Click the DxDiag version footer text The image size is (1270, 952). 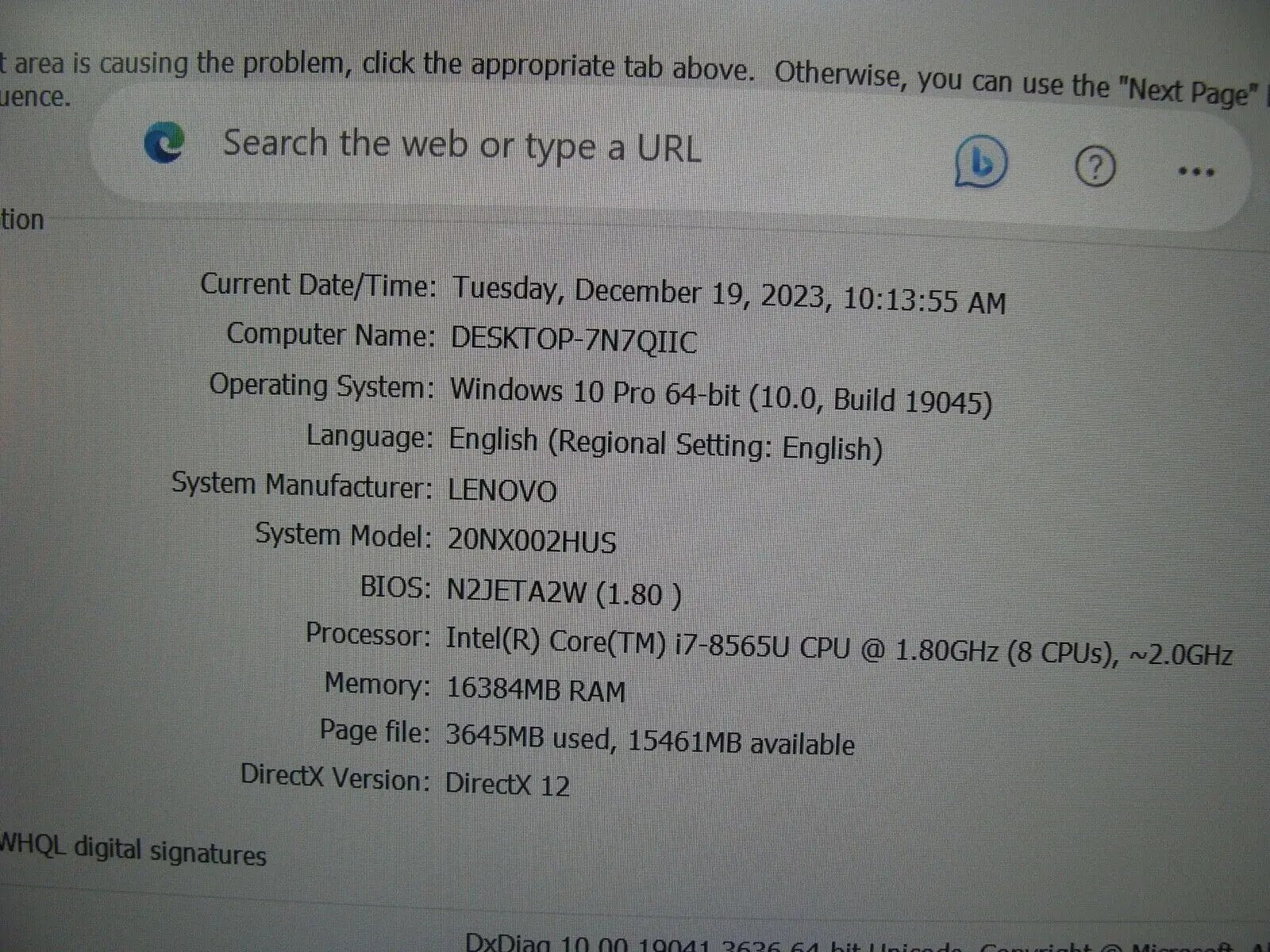pos(867,944)
